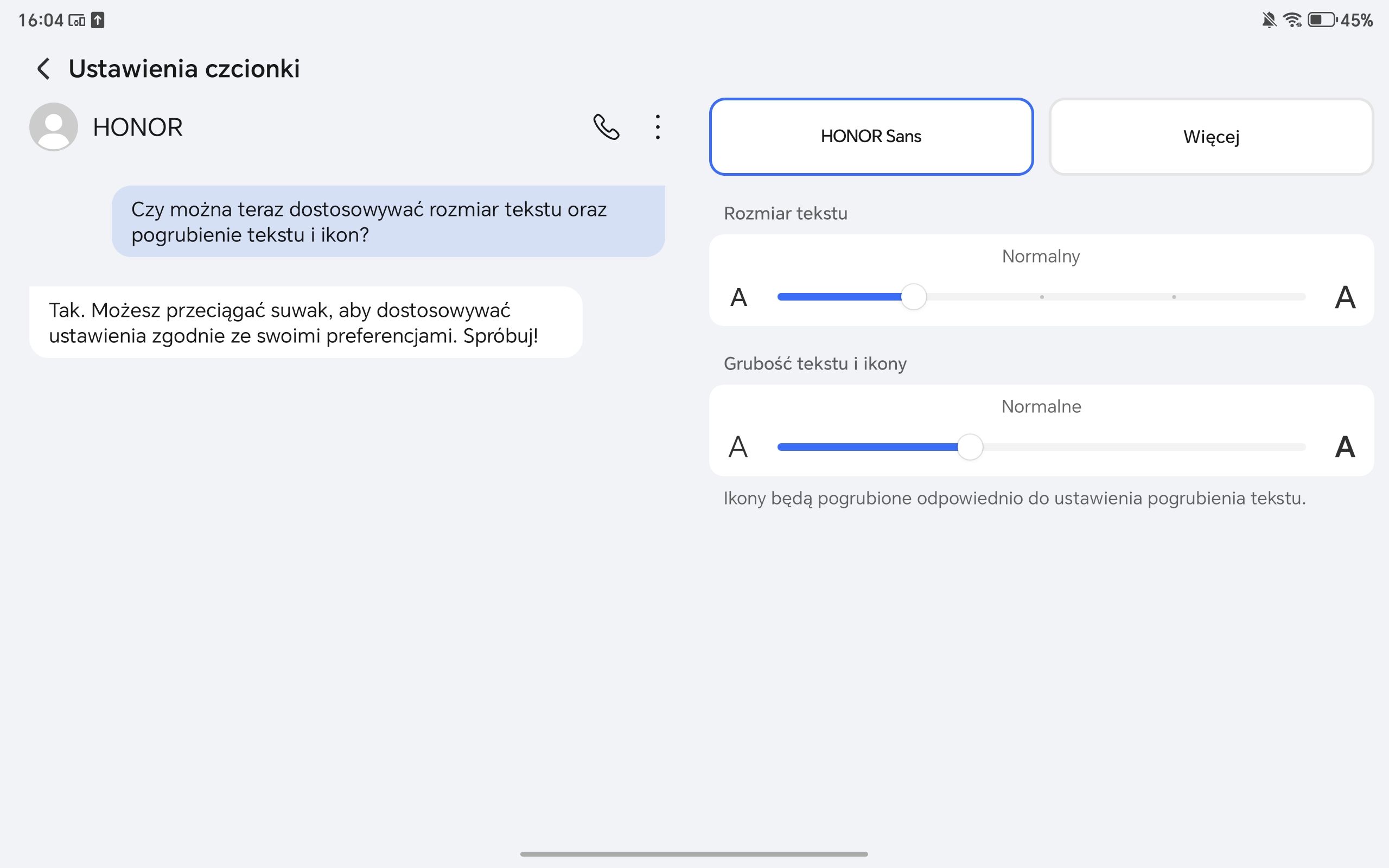Tap the Wi-Fi status icon

click(x=1292, y=20)
